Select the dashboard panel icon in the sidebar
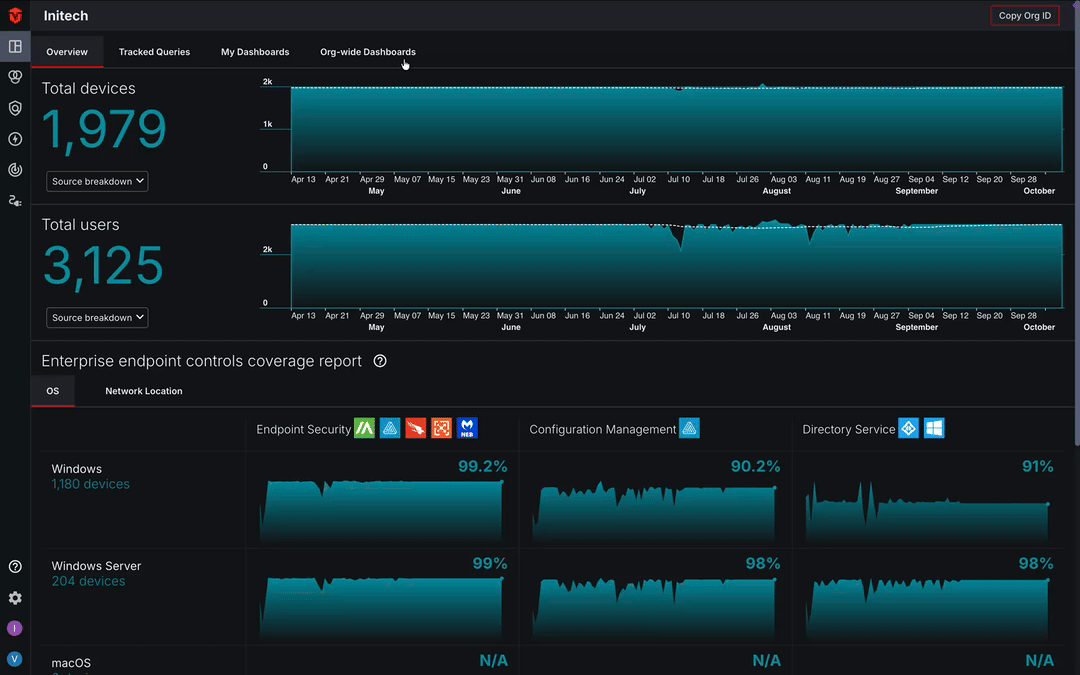This screenshot has width=1080, height=675. point(14,46)
